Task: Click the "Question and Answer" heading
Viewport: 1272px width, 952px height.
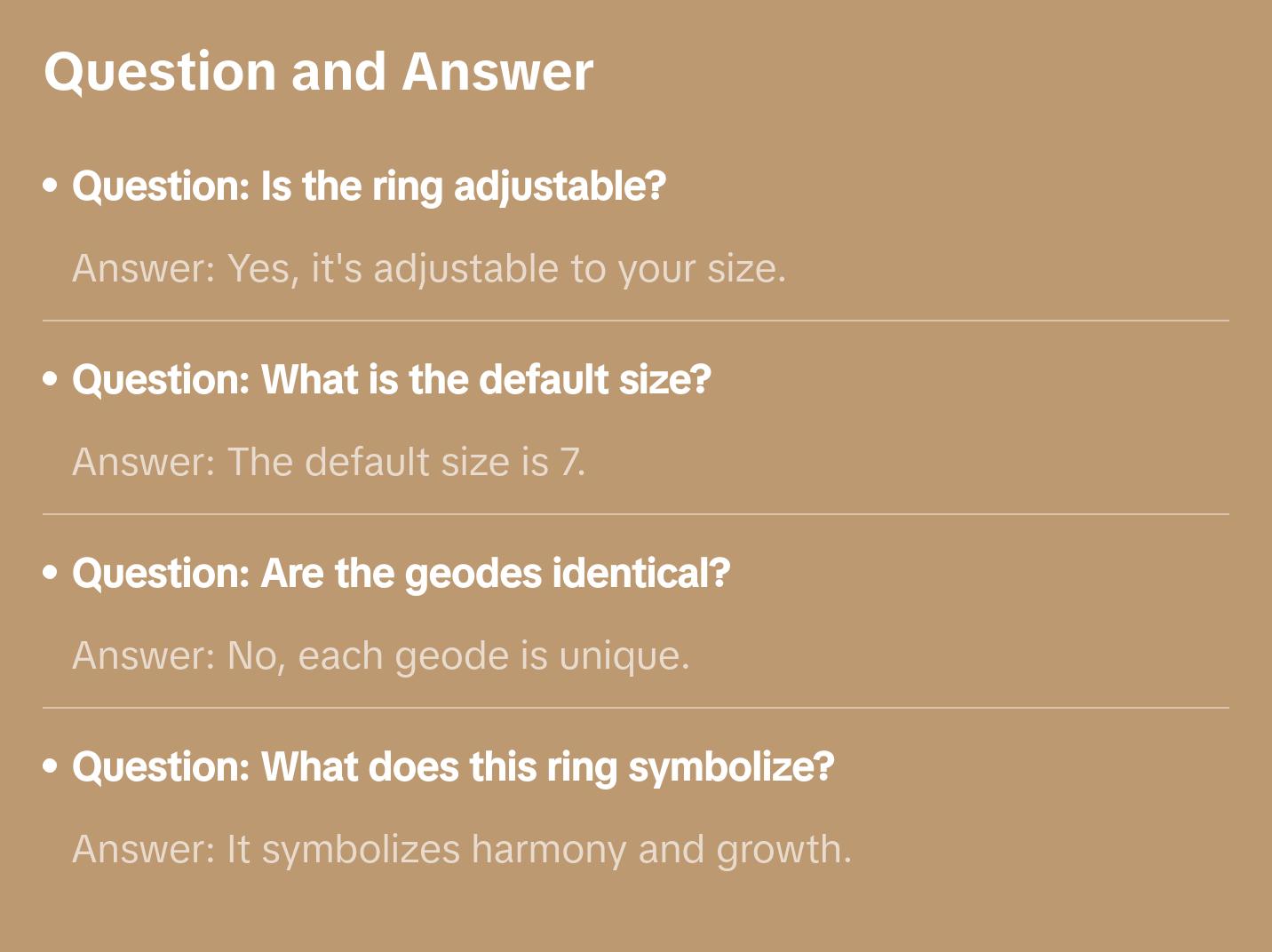Action: [318, 72]
